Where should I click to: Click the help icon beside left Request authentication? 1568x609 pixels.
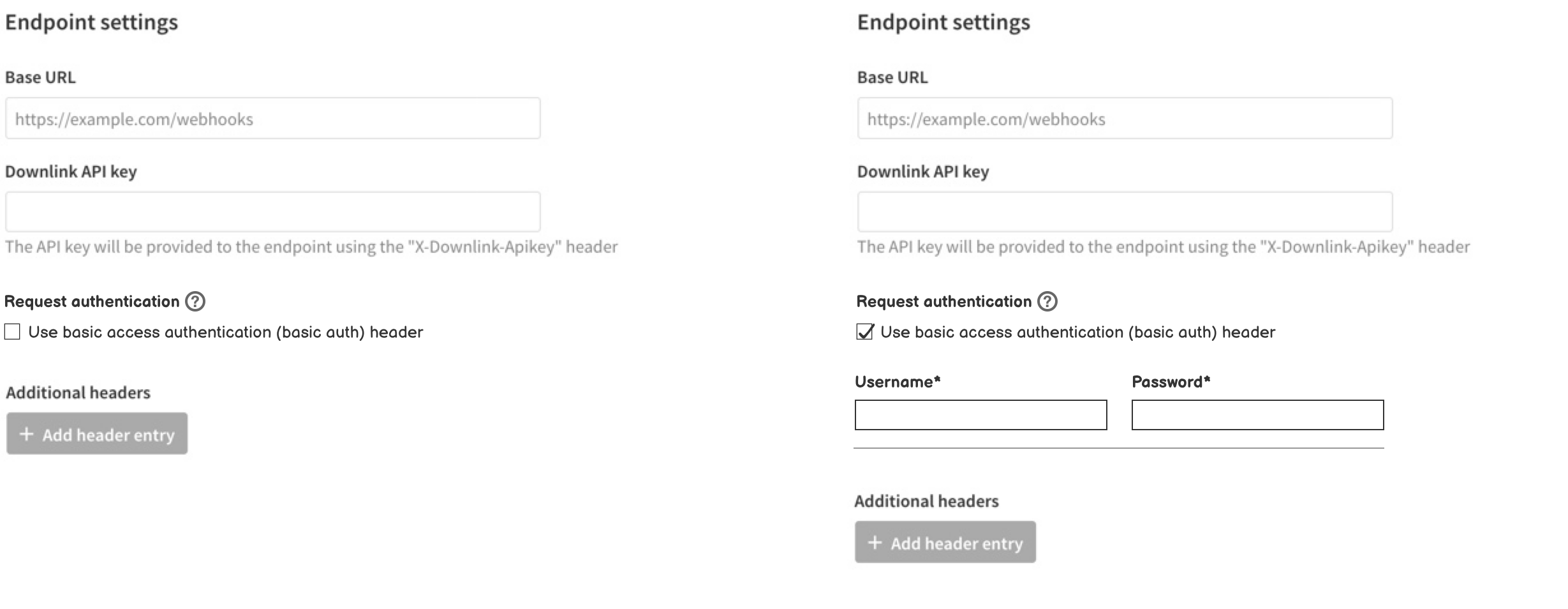[195, 301]
